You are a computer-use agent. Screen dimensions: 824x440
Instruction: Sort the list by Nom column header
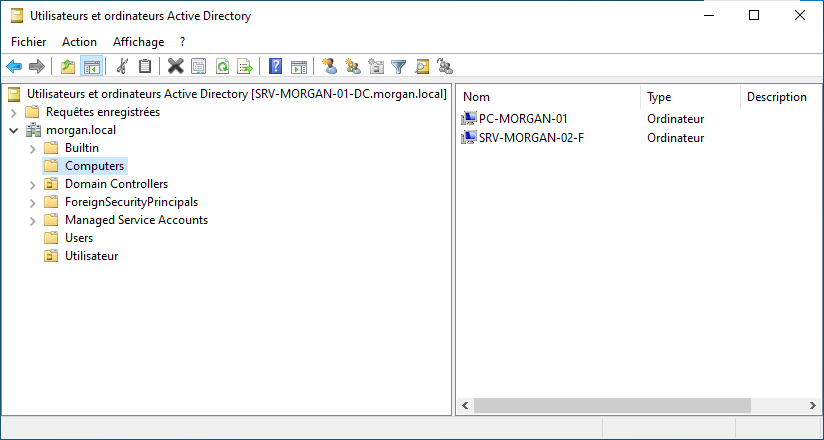[x=548, y=97]
